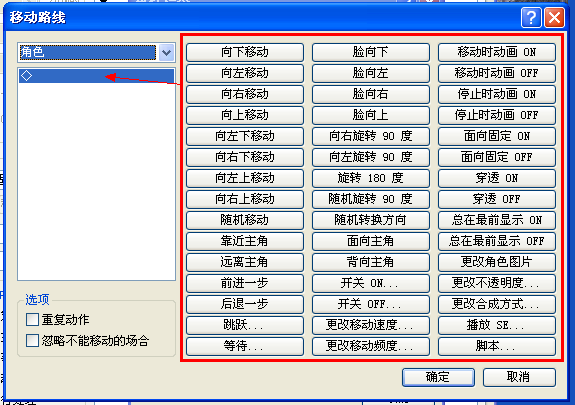Viewport: 575px width, 405px height.
Task: Add 脸向下 command
Action: point(371,52)
